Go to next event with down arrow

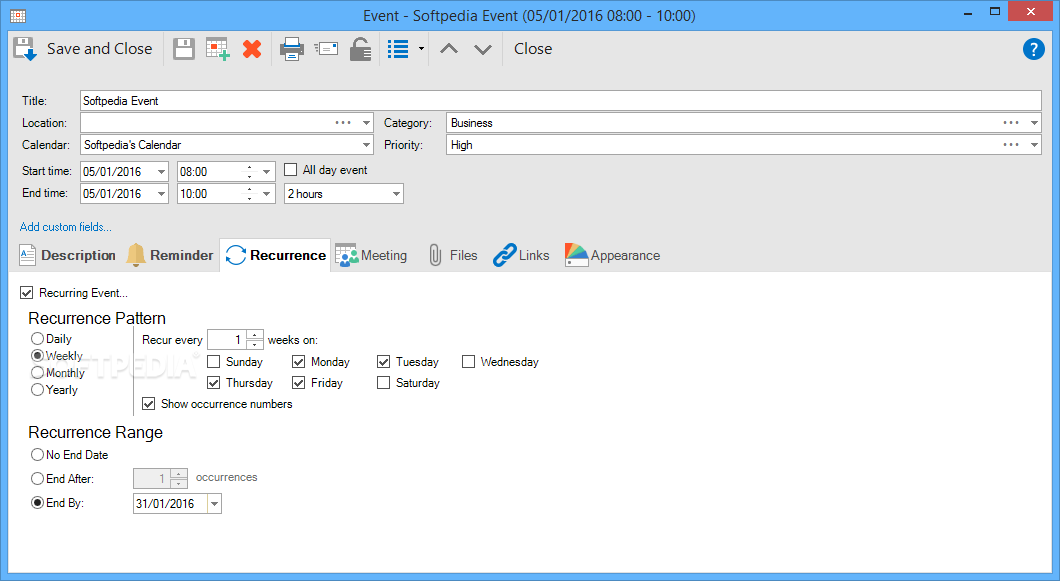(483, 49)
